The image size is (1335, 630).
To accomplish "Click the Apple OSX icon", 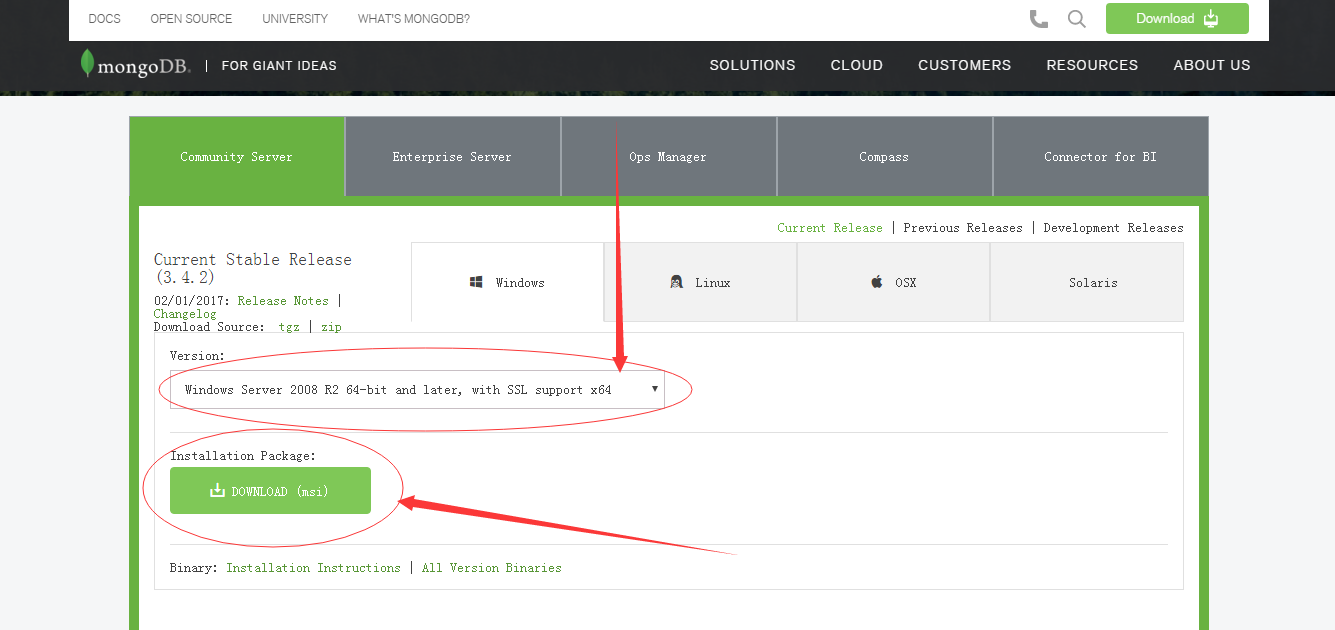I will 877,283.
